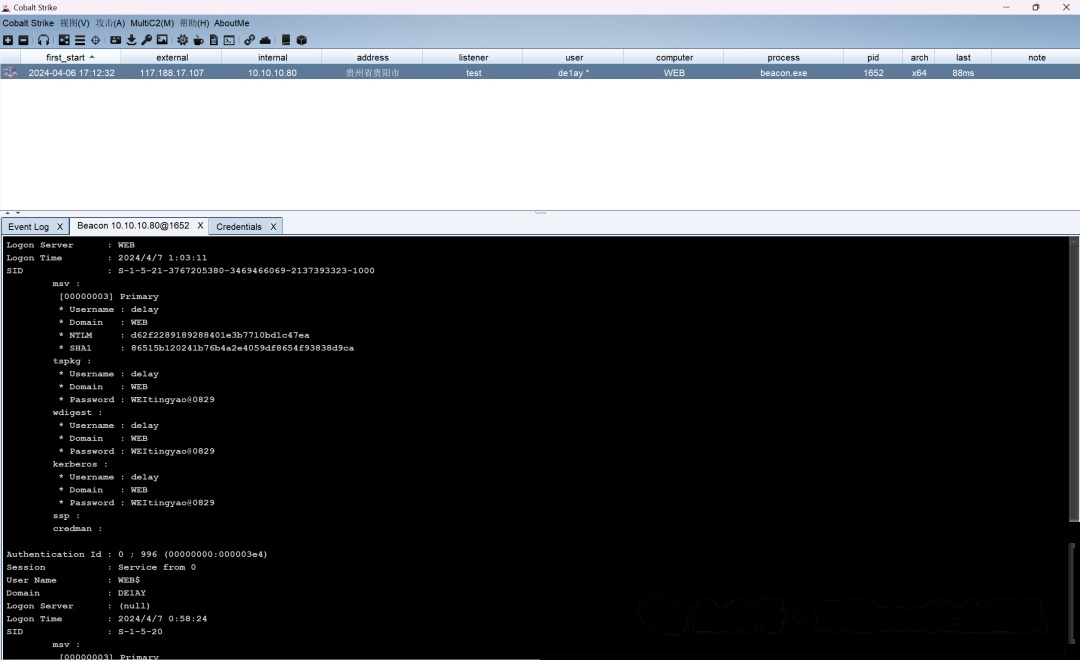Sort by the arch column header
The image size is (1080, 660).
click(920, 57)
